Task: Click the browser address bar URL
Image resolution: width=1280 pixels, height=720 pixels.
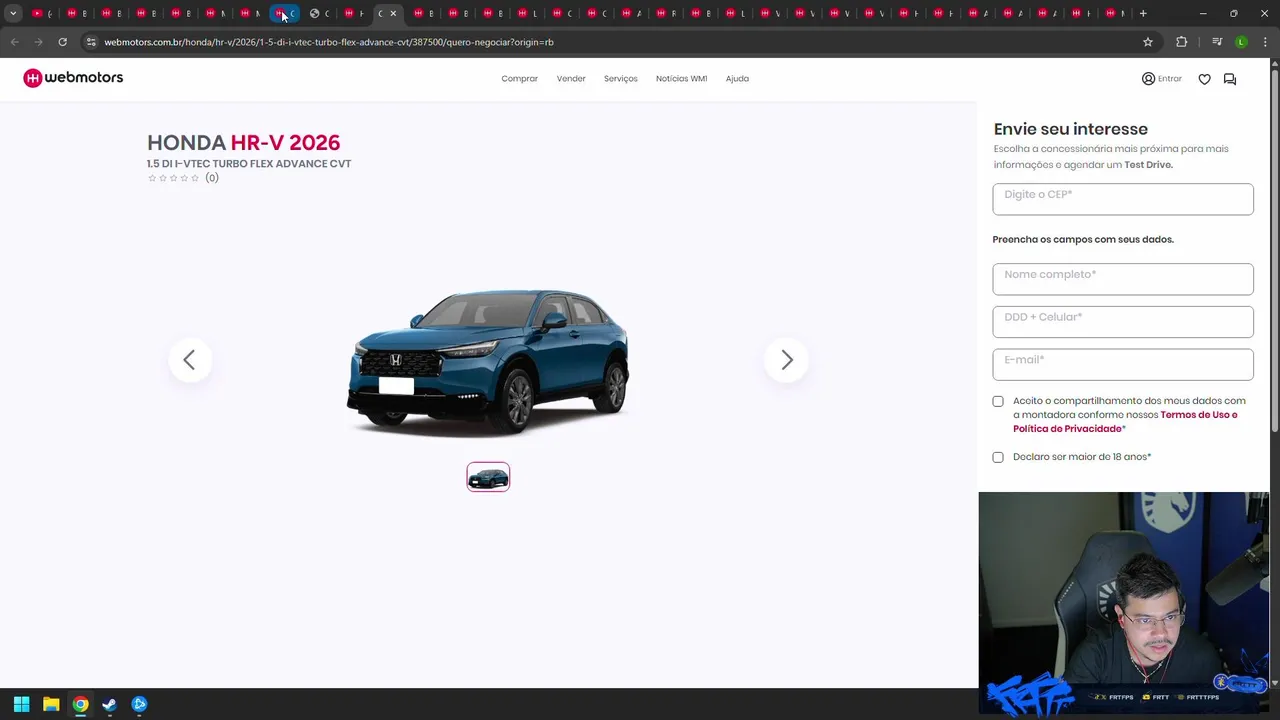Action: pyautogui.click(x=329, y=42)
